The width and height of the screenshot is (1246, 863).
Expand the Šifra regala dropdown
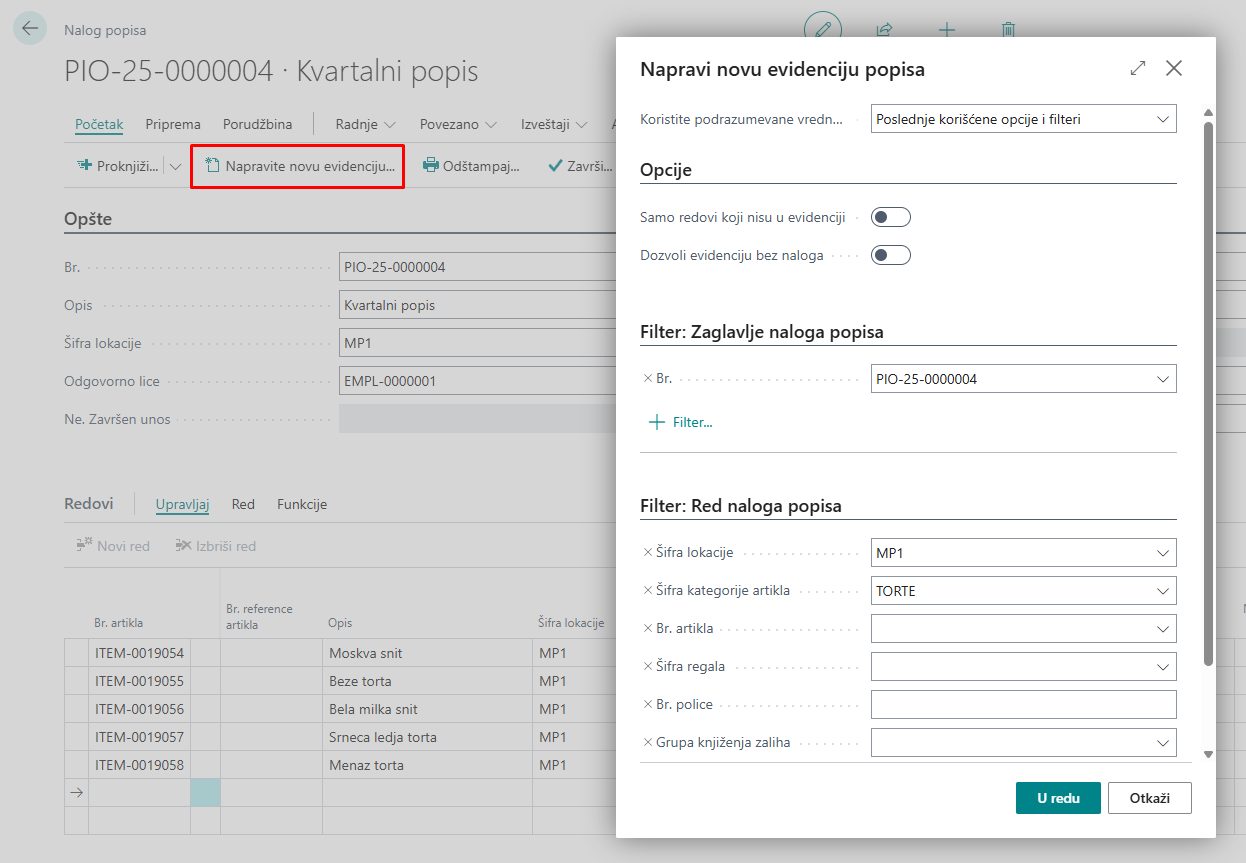pyautogui.click(x=1162, y=667)
